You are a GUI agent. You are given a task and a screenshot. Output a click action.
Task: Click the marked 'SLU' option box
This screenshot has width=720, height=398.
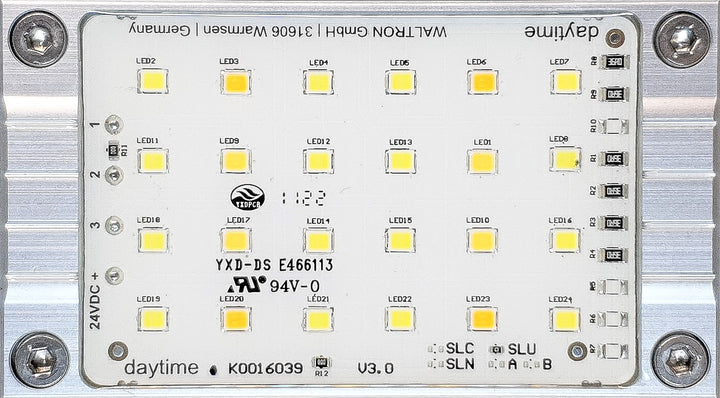pyautogui.click(x=495, y=349)
